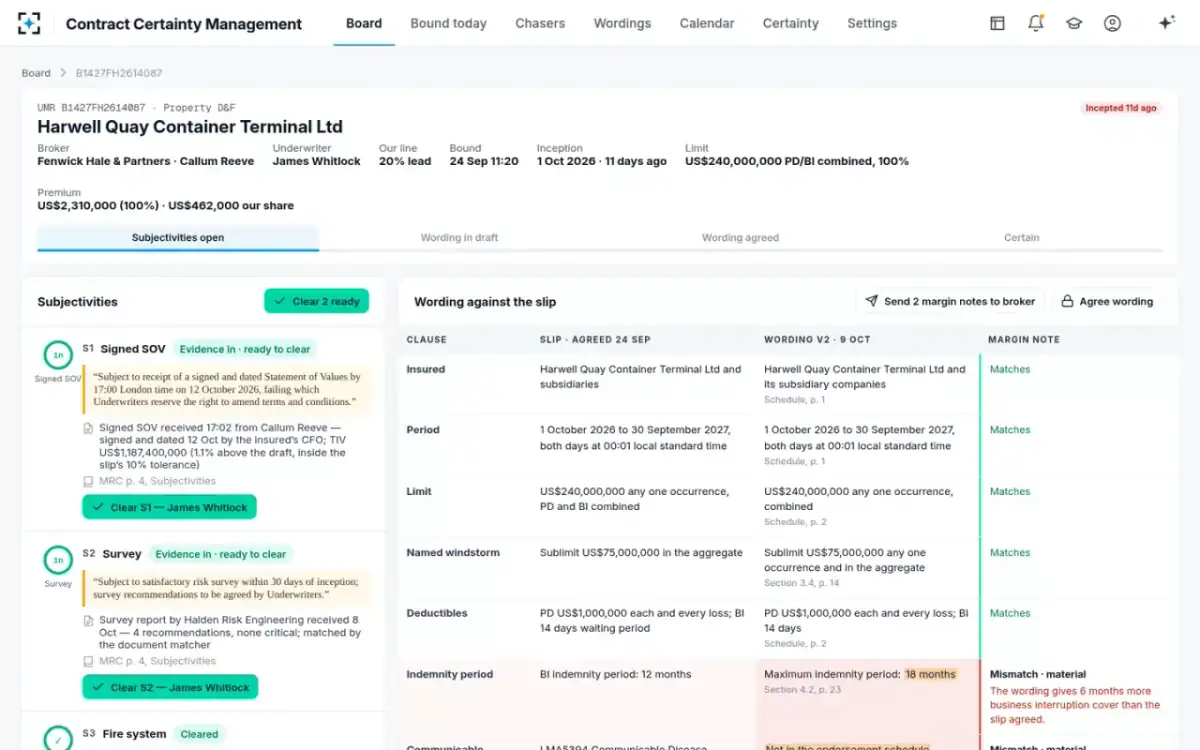This screenshot has width=1200, height=750.
Task: Switch to the Calendar tab
Action: (707, 23)
